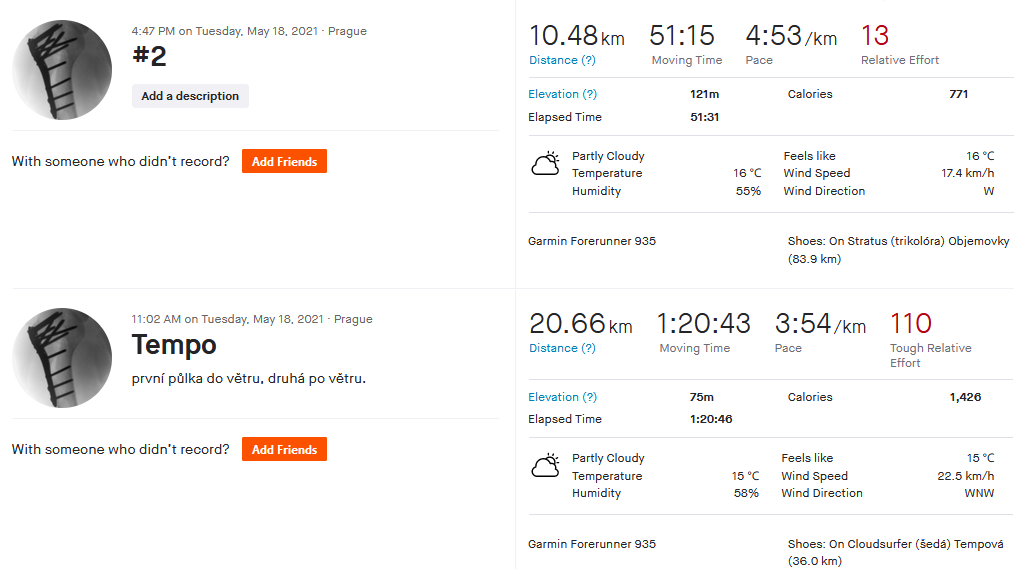Image resolution: width=1014 pixels, height=569 pixels.
Task: Click the Tempo activity profile avatar
Action: pos(62,358)
